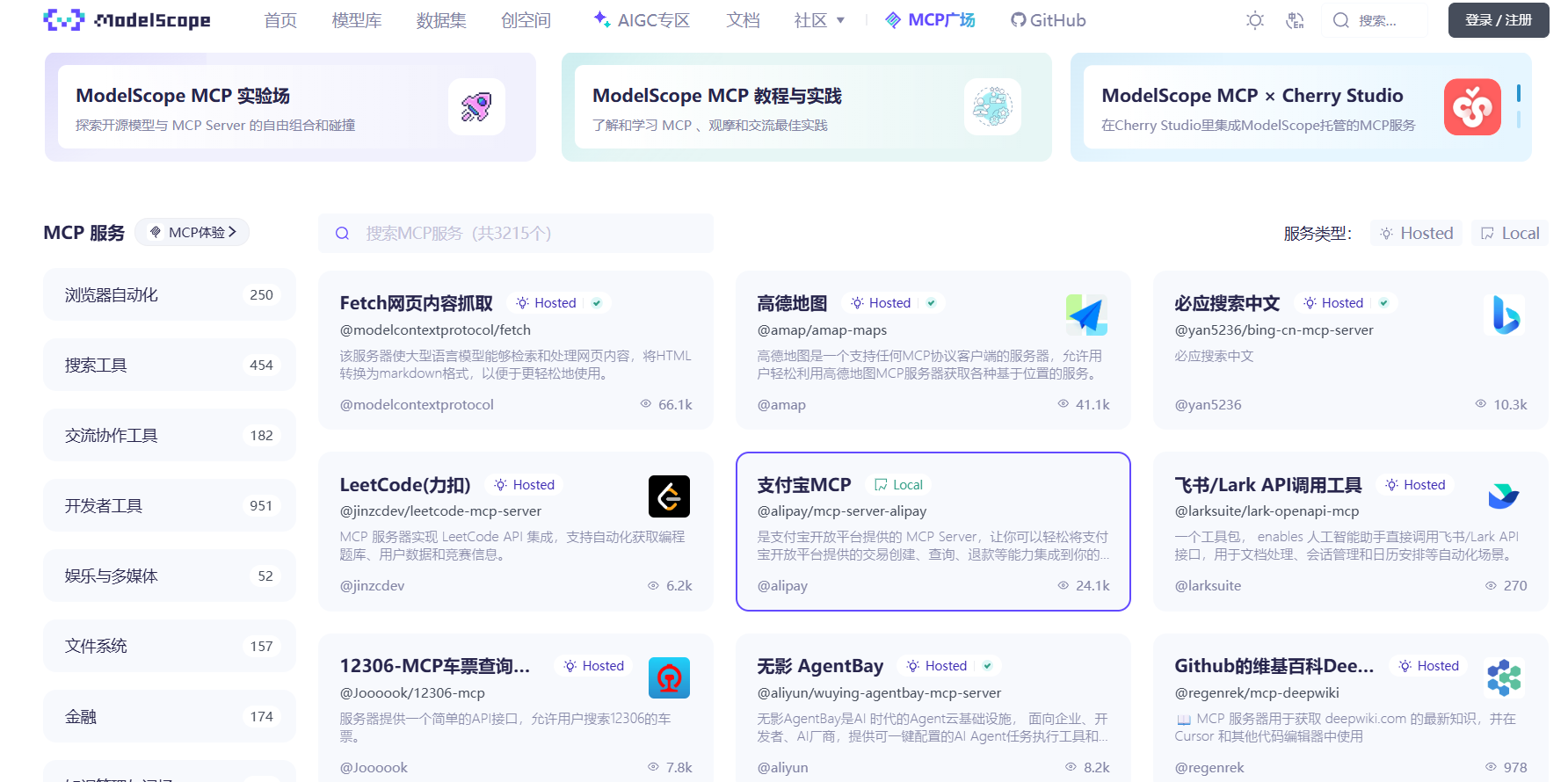The height and width of the screenshot is (782, 1568).
Task: Click the MCP 教程与实践 globe icon
Action: 992,107
